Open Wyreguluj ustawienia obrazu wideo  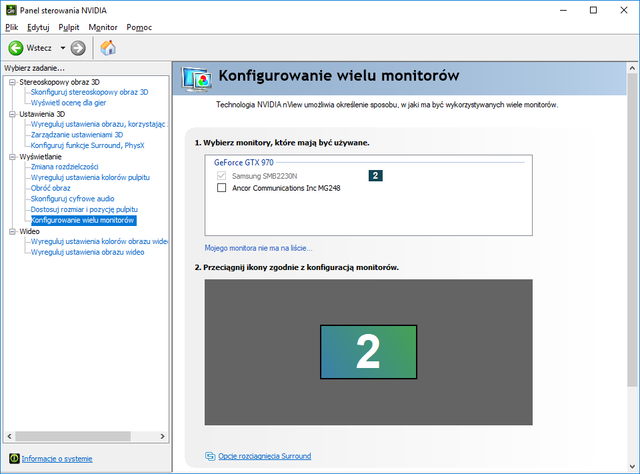click(87, 252)
